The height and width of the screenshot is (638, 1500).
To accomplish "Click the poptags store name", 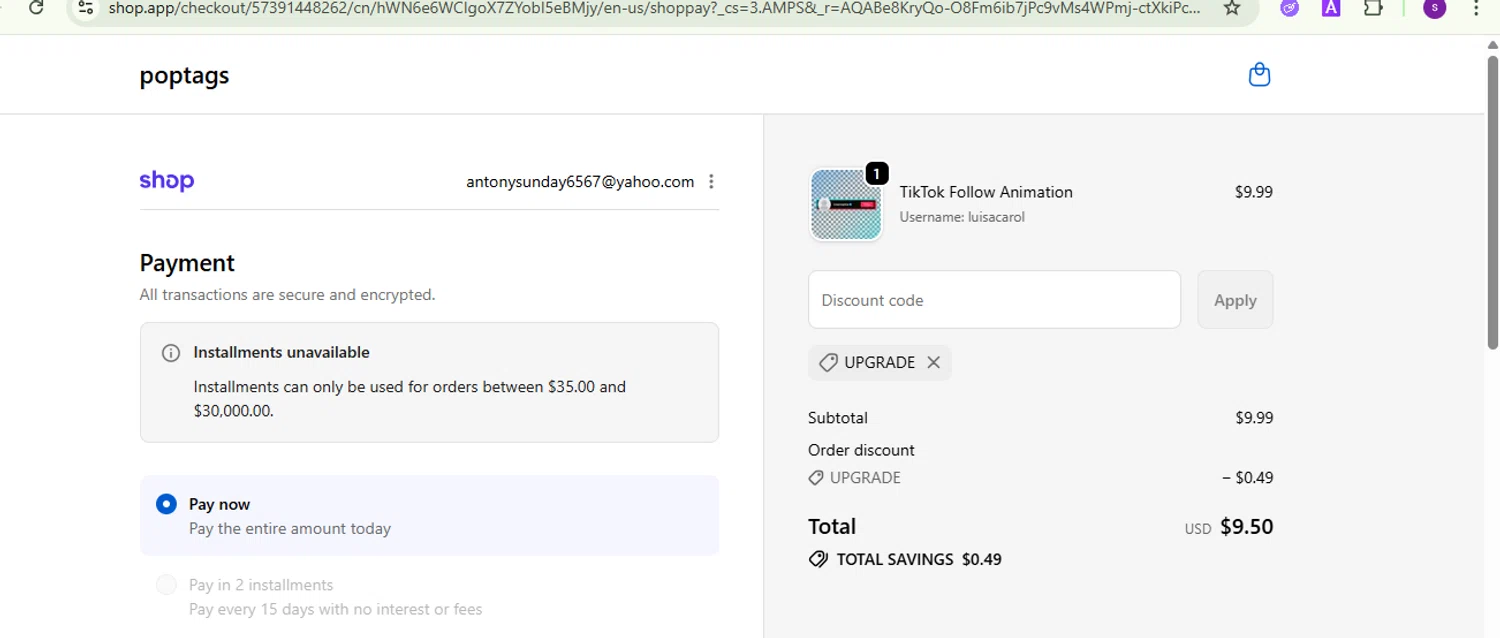I will pyautogui.click(x=184, y=76).
